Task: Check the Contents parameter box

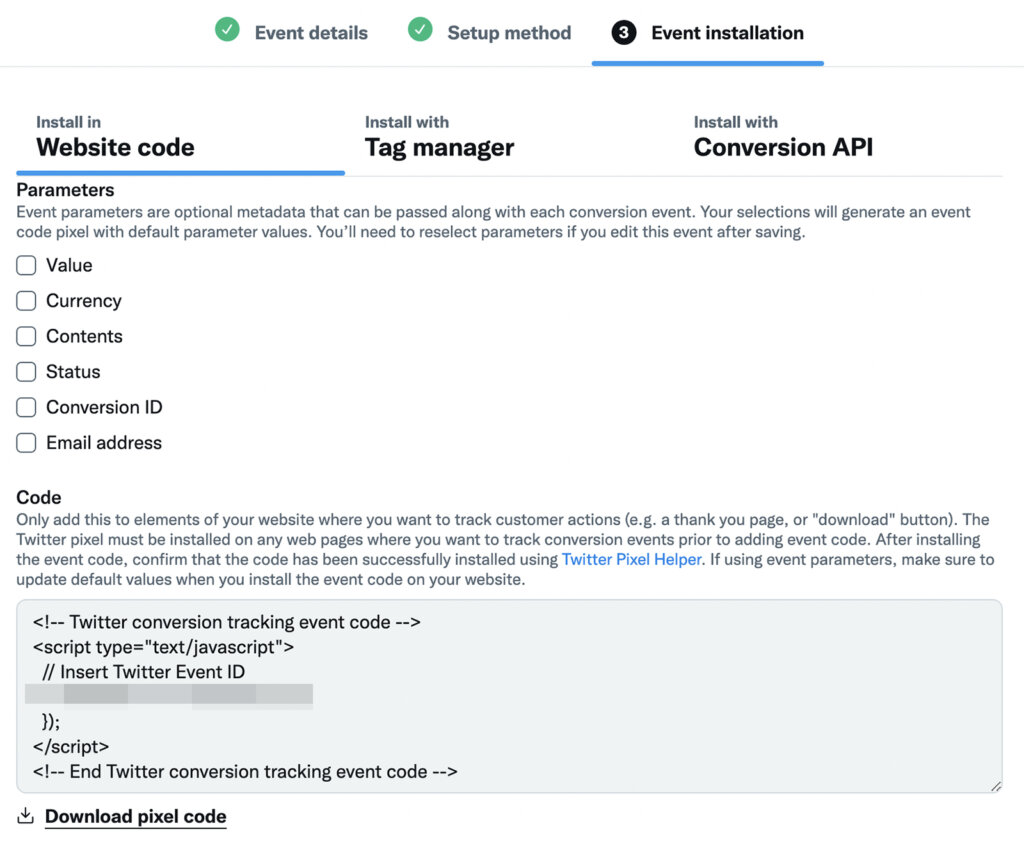Action: (x=26, y=337)
